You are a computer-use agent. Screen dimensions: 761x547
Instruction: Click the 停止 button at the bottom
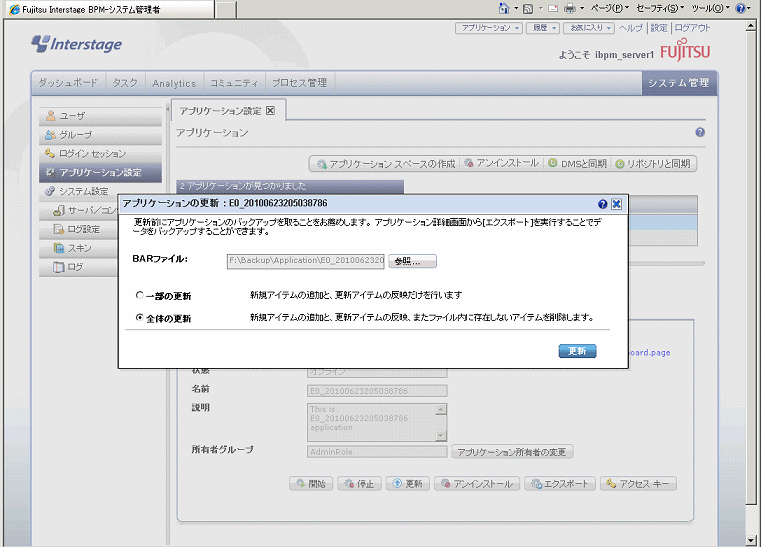pos(360,483)
